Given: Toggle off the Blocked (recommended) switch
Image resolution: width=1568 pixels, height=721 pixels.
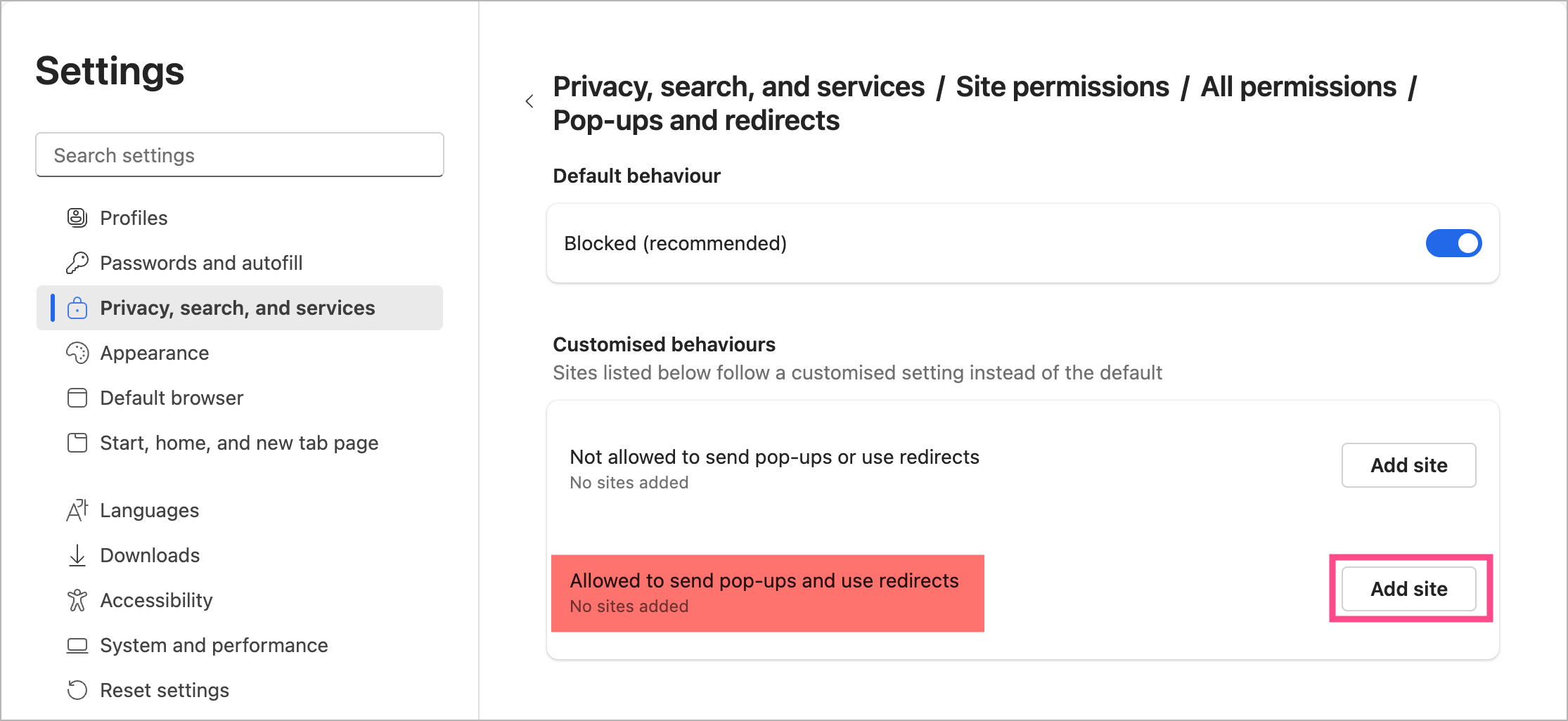Looking at the screenshot, I should tap(1453, 243).
